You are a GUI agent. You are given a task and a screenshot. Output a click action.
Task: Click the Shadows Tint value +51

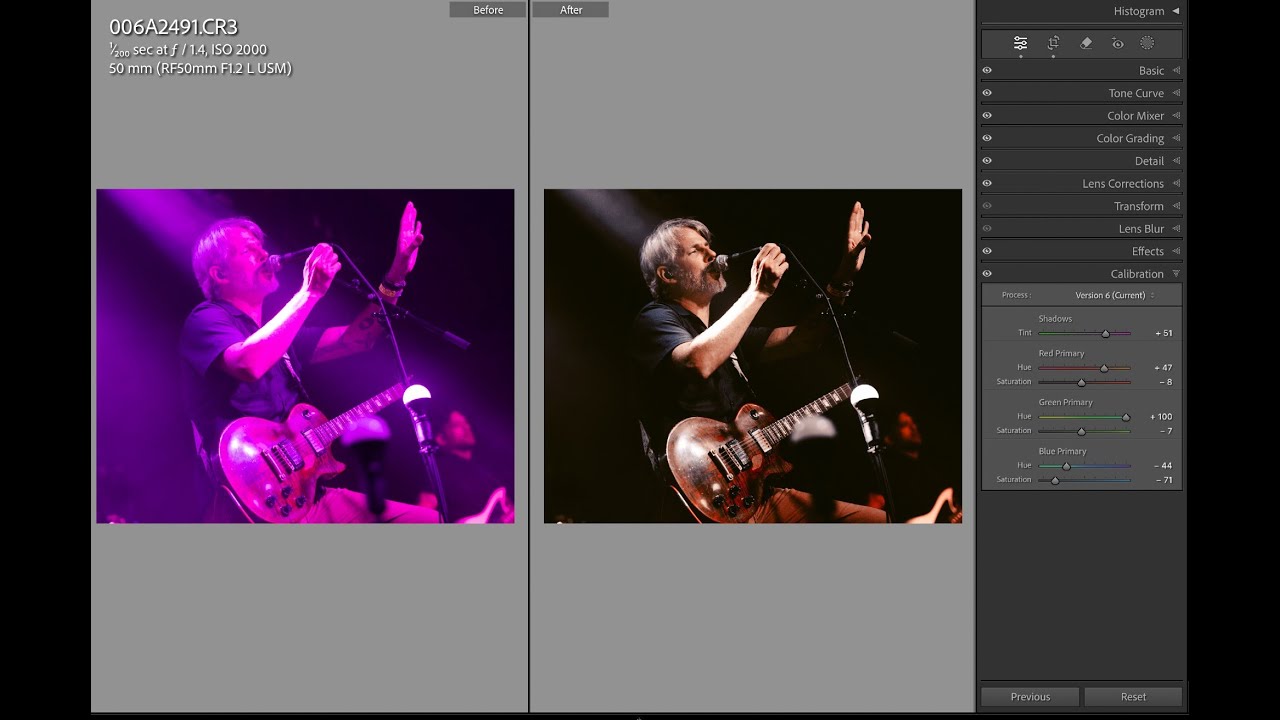coord(1163,333)
